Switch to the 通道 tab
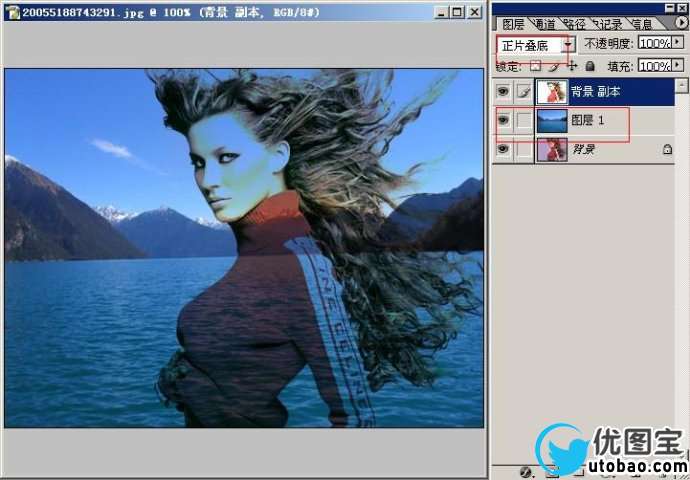 pyautogui.click(x=545, y=24)
